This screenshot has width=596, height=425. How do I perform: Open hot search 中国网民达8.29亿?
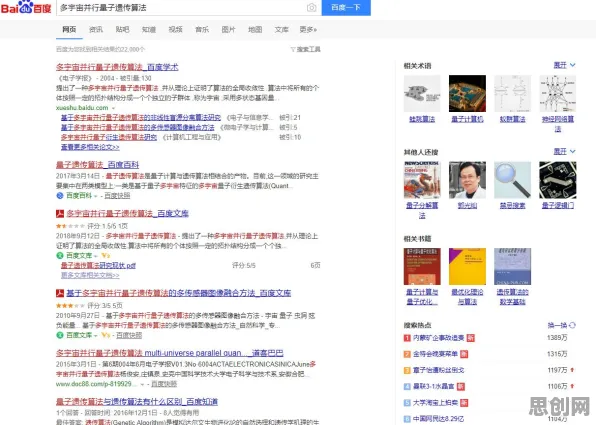439,419
